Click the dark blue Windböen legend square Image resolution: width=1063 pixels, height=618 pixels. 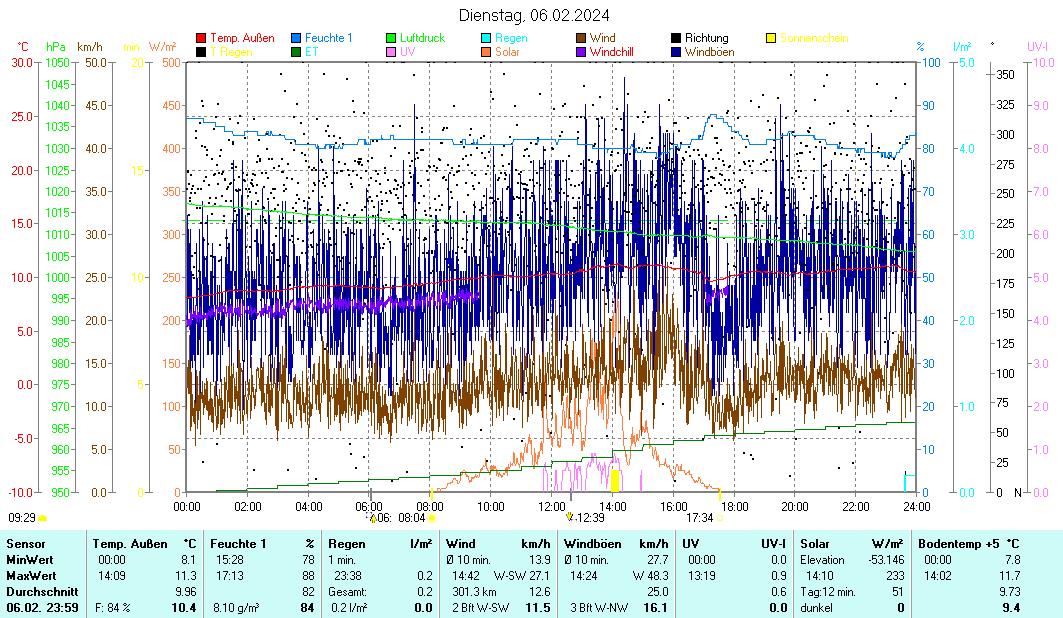tap(676, 52)
